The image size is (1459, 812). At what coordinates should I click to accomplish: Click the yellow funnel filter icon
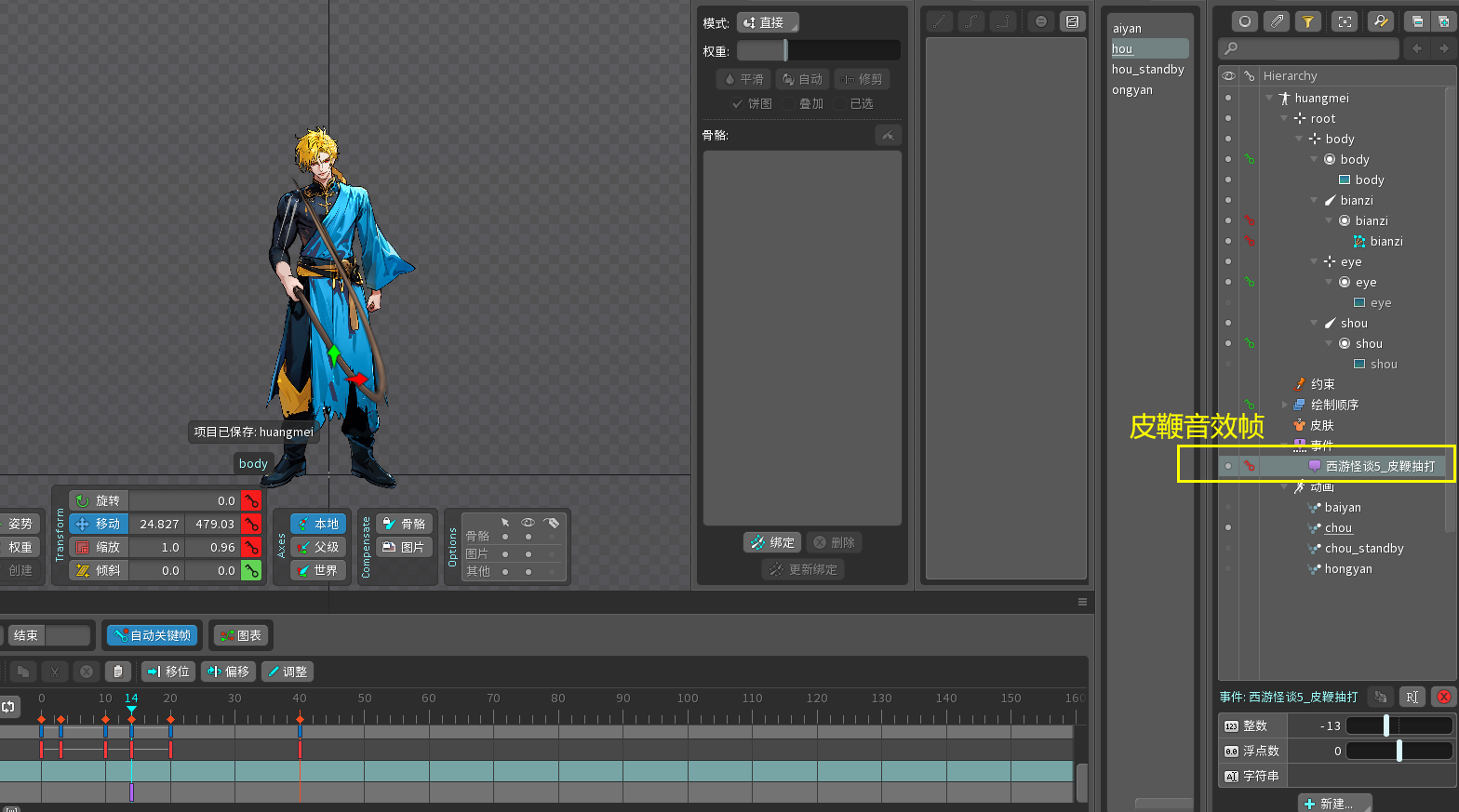click(x=1307, y=21)
